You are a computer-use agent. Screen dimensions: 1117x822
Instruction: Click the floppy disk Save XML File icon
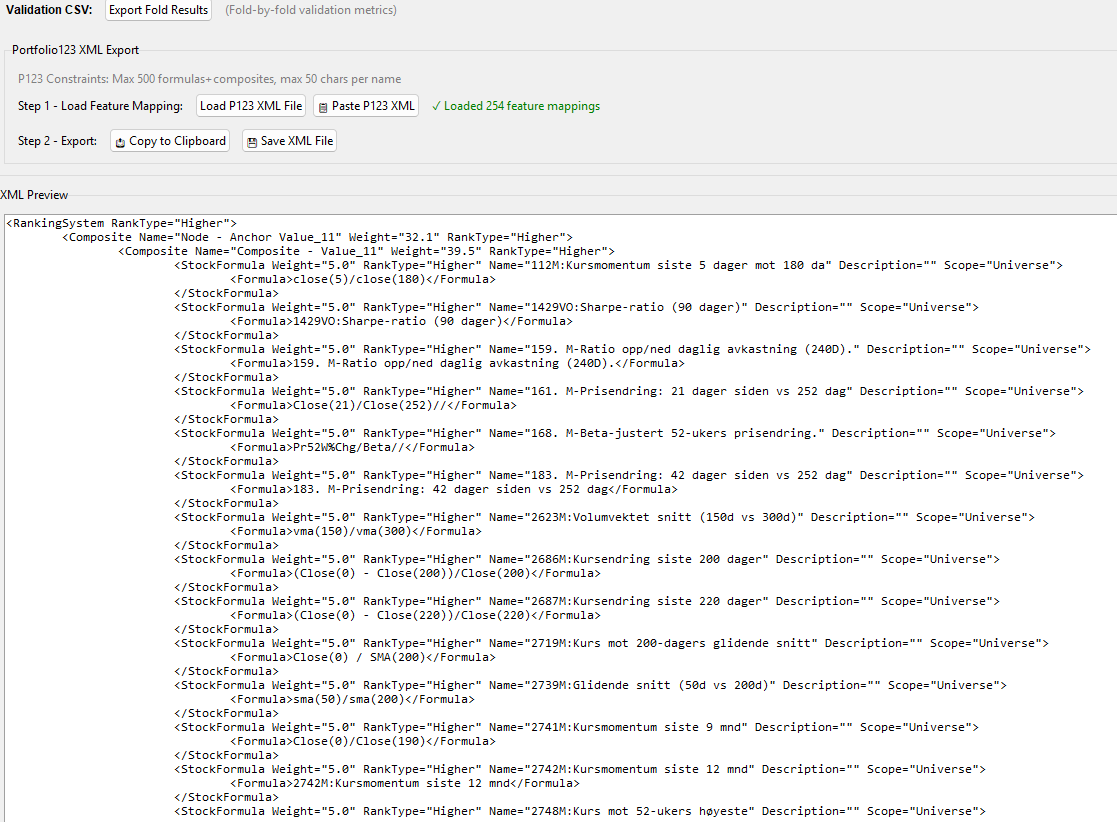pyautogui.click(x=252, y=142)
